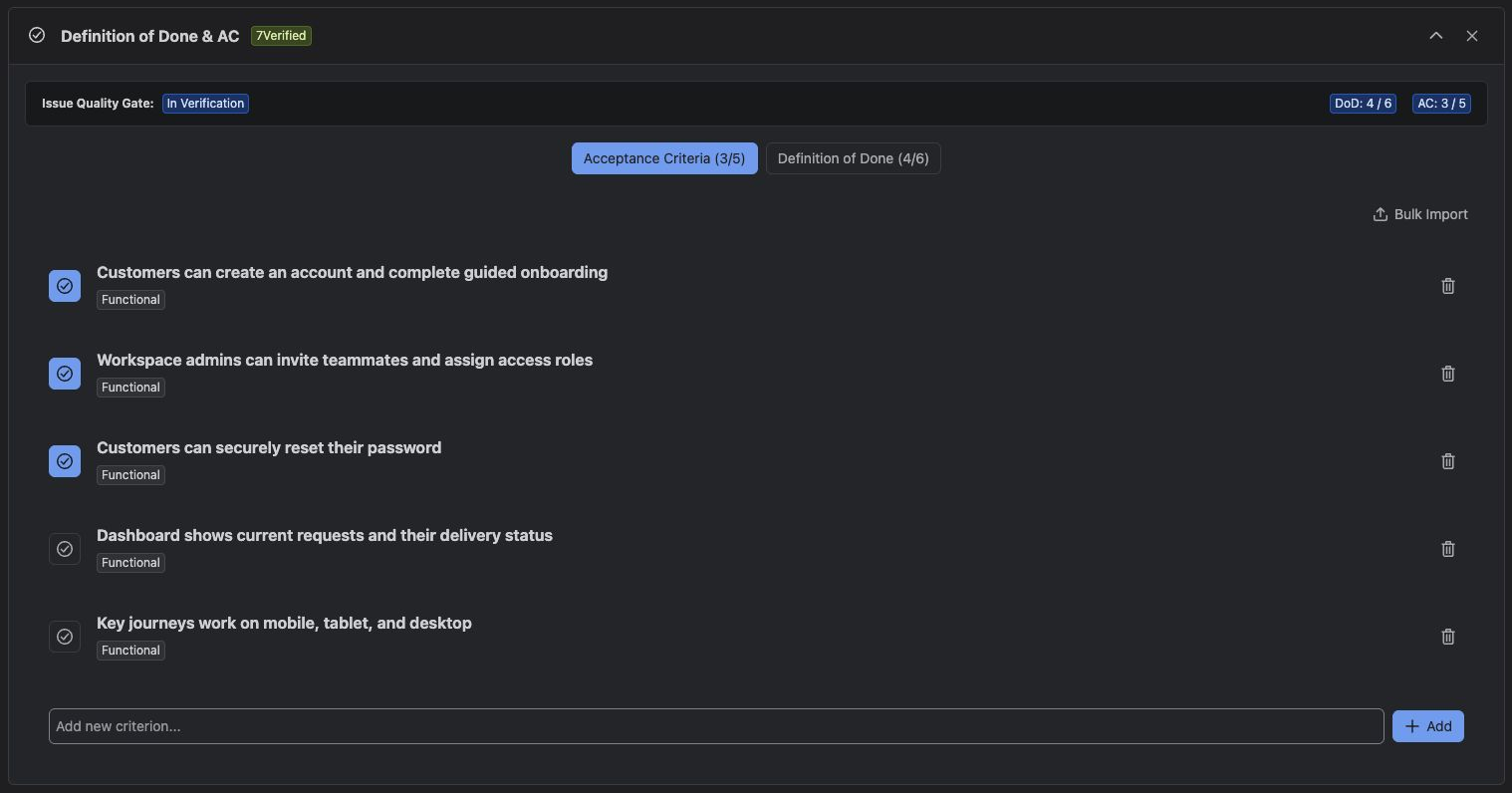Click the AC: 3 / 5 badge
Screen dimensions: 1512x793
[1441, 104]
